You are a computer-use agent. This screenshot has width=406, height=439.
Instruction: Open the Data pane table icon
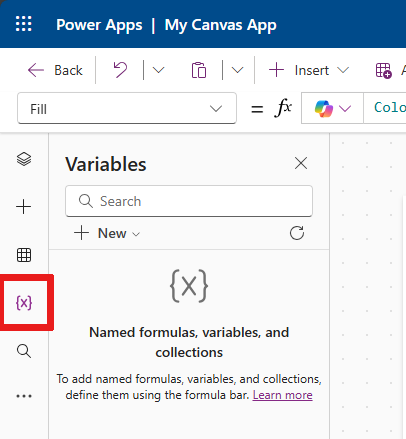24,255
